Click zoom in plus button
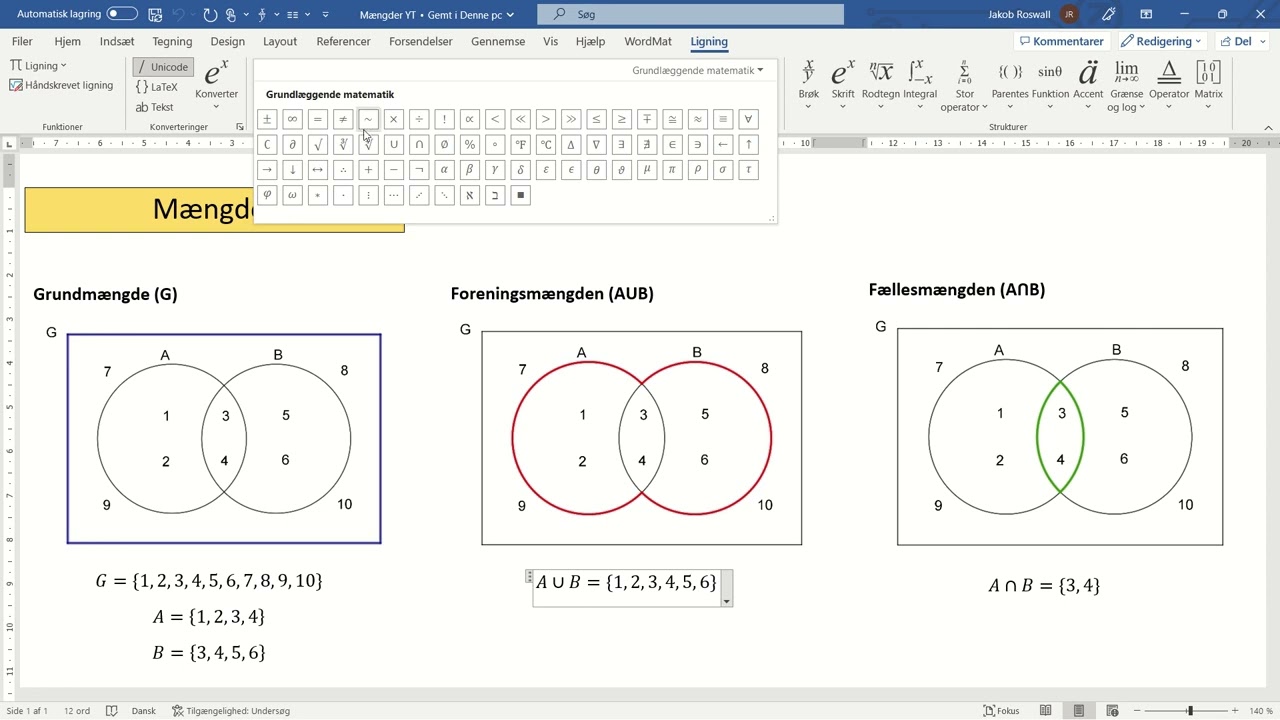 coord(1235,711)
